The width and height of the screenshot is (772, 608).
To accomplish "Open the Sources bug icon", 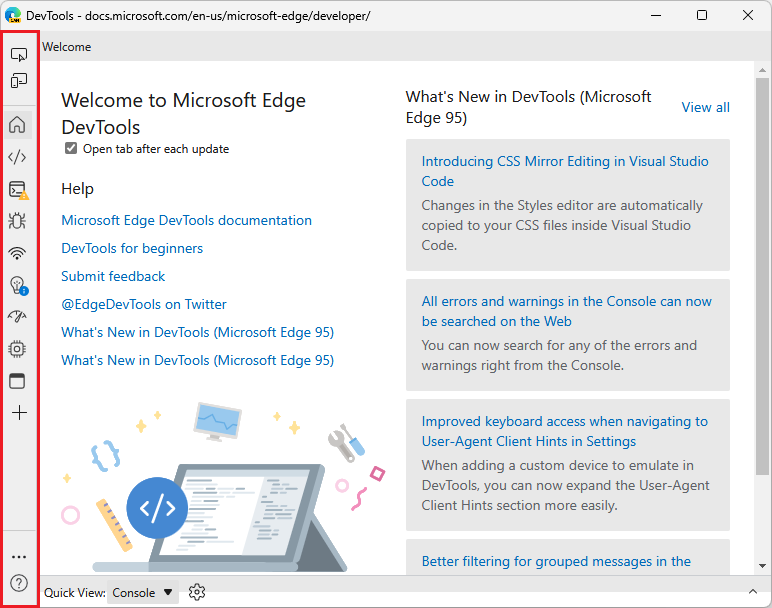I will (18, 221).
